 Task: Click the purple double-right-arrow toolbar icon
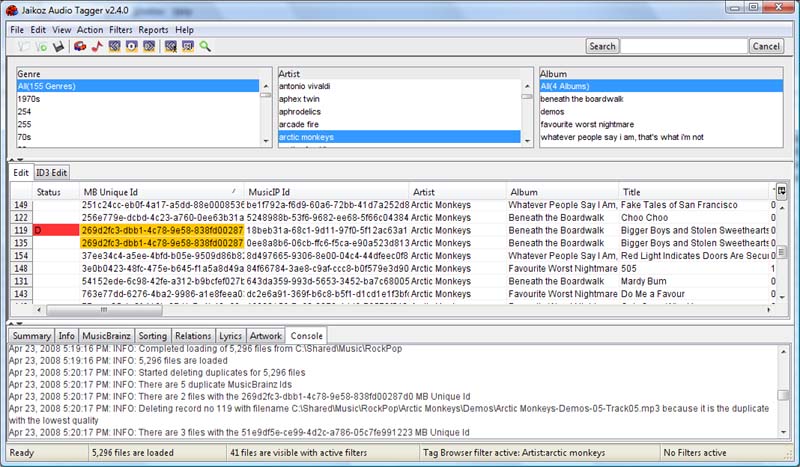coord(149,46)
